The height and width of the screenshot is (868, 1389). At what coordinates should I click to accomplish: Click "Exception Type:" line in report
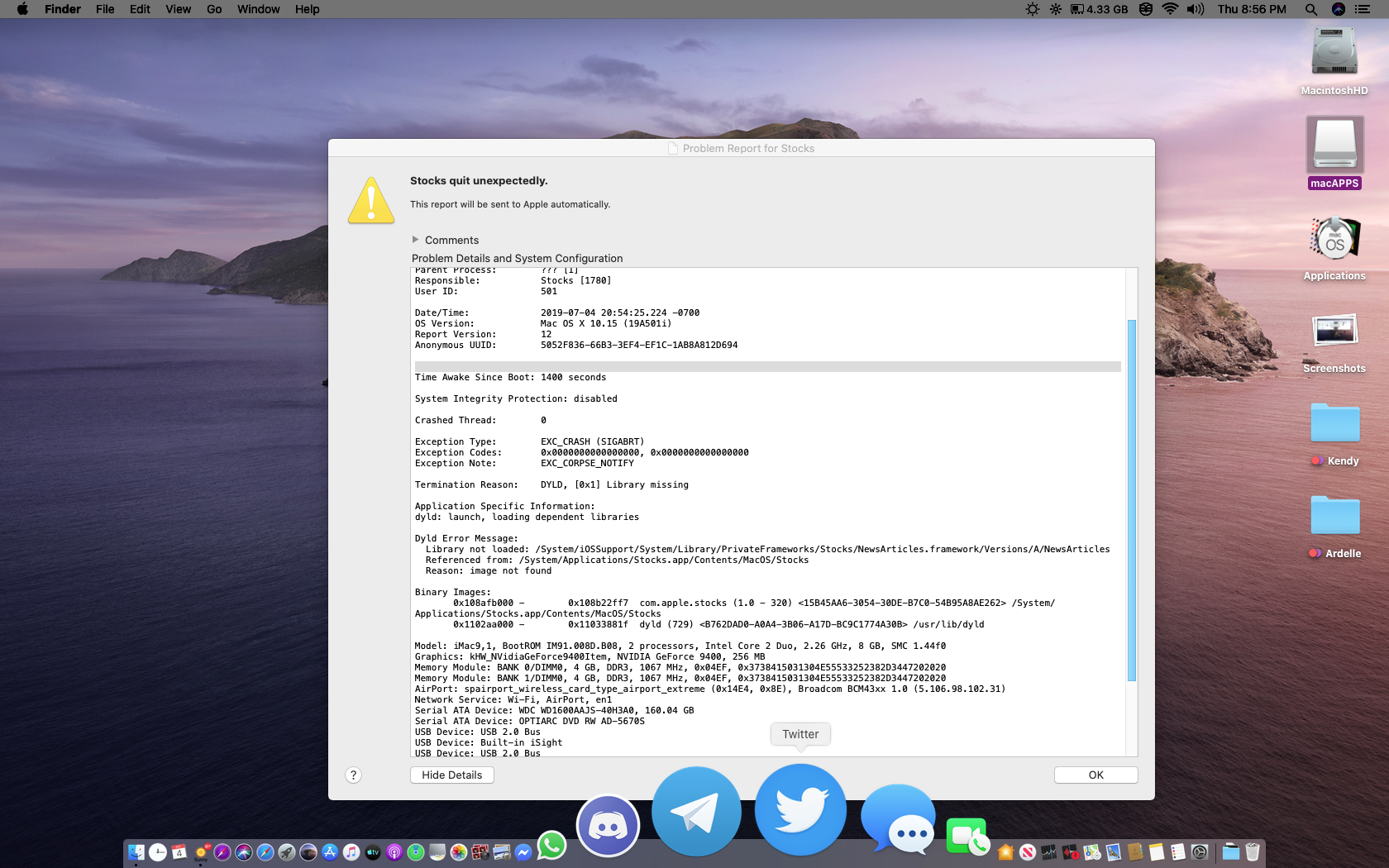[x=529, y=441]
